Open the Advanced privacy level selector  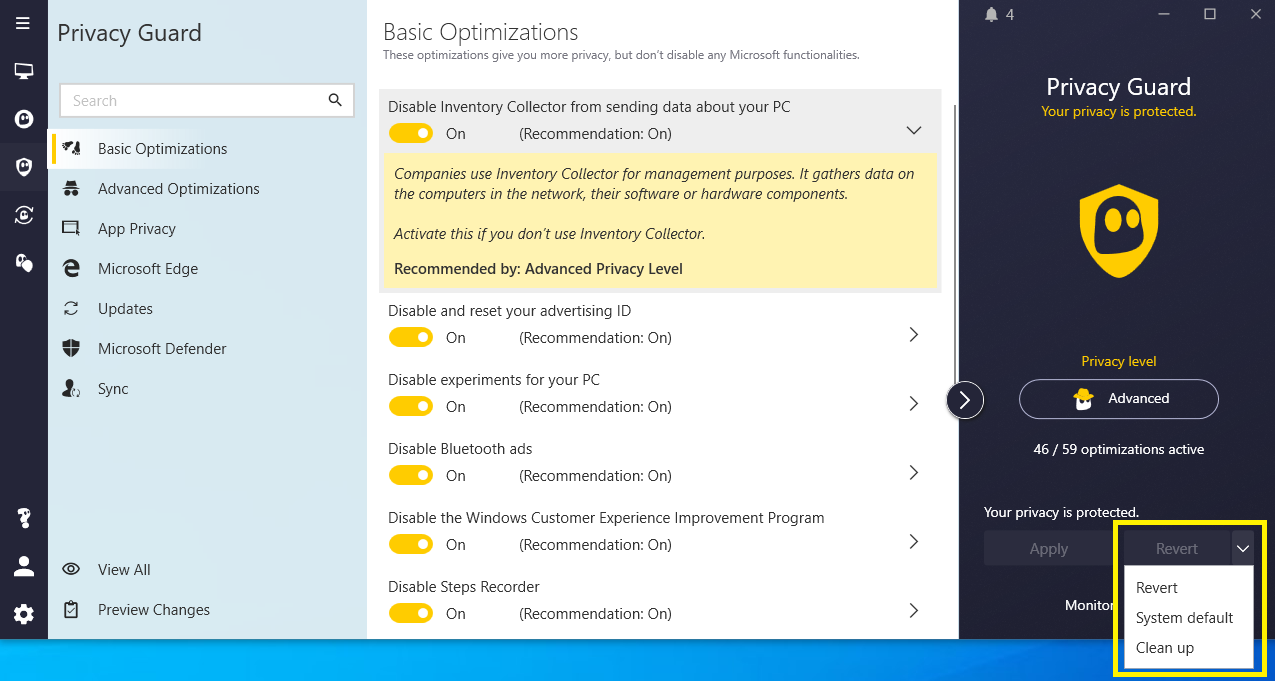(1118, 398)
